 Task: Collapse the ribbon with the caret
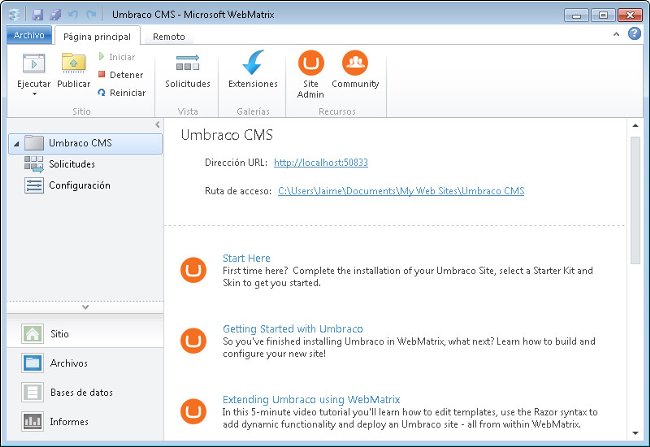tap(616, 34)
